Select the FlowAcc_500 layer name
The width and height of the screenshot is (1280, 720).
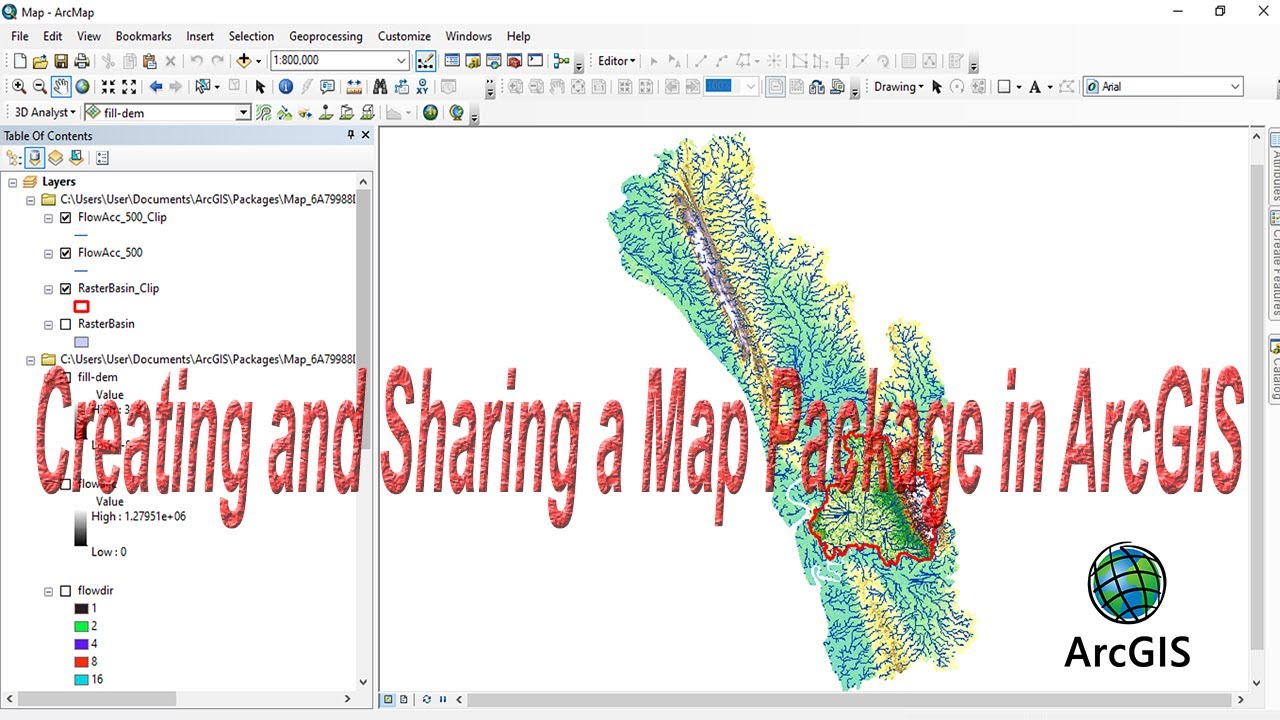pos(110,253)
